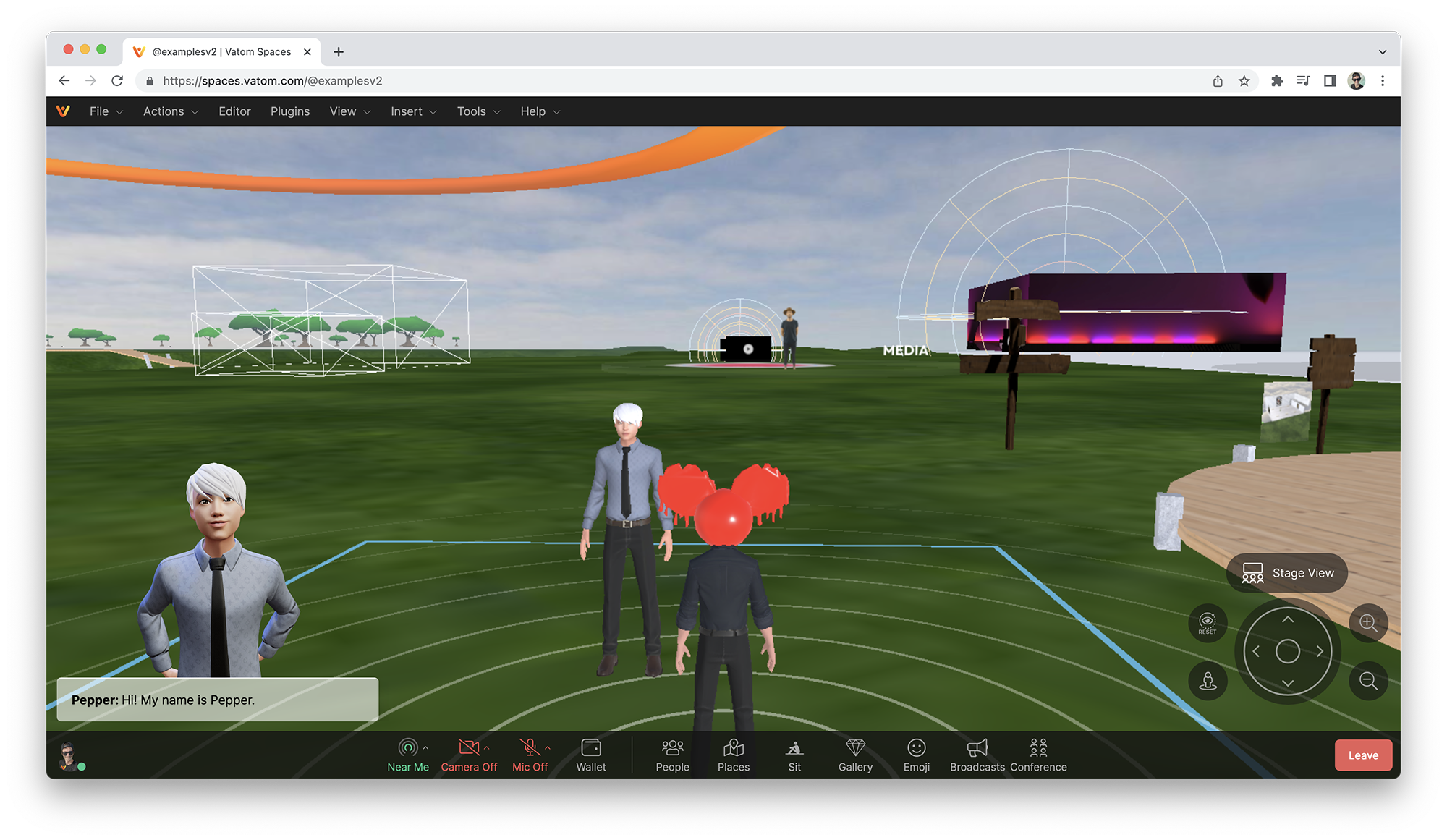Open a new browser tab
This screenshot has height=840, width=1447.
tap(339, 52)
